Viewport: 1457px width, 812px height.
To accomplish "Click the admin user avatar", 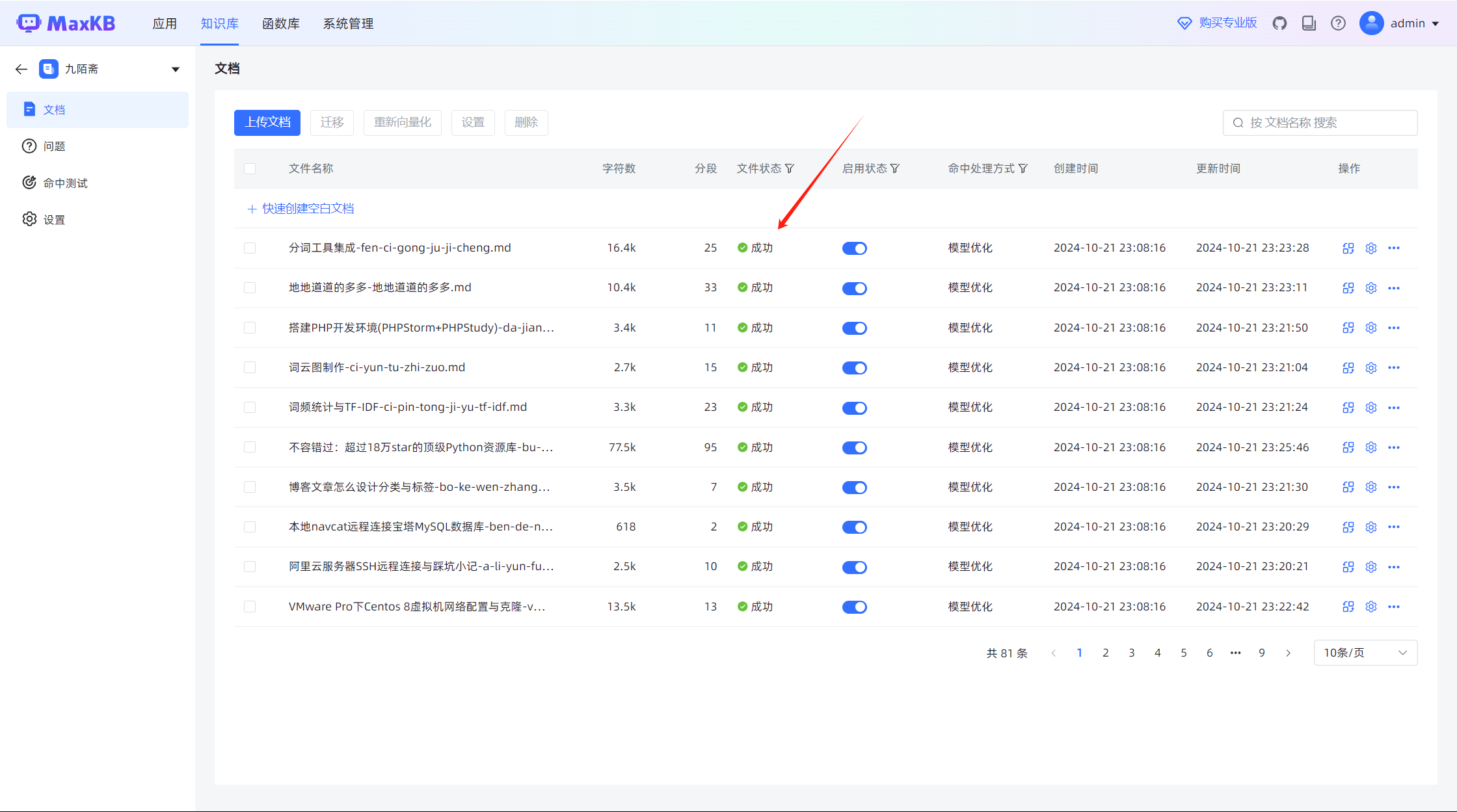I will 1371,23.
